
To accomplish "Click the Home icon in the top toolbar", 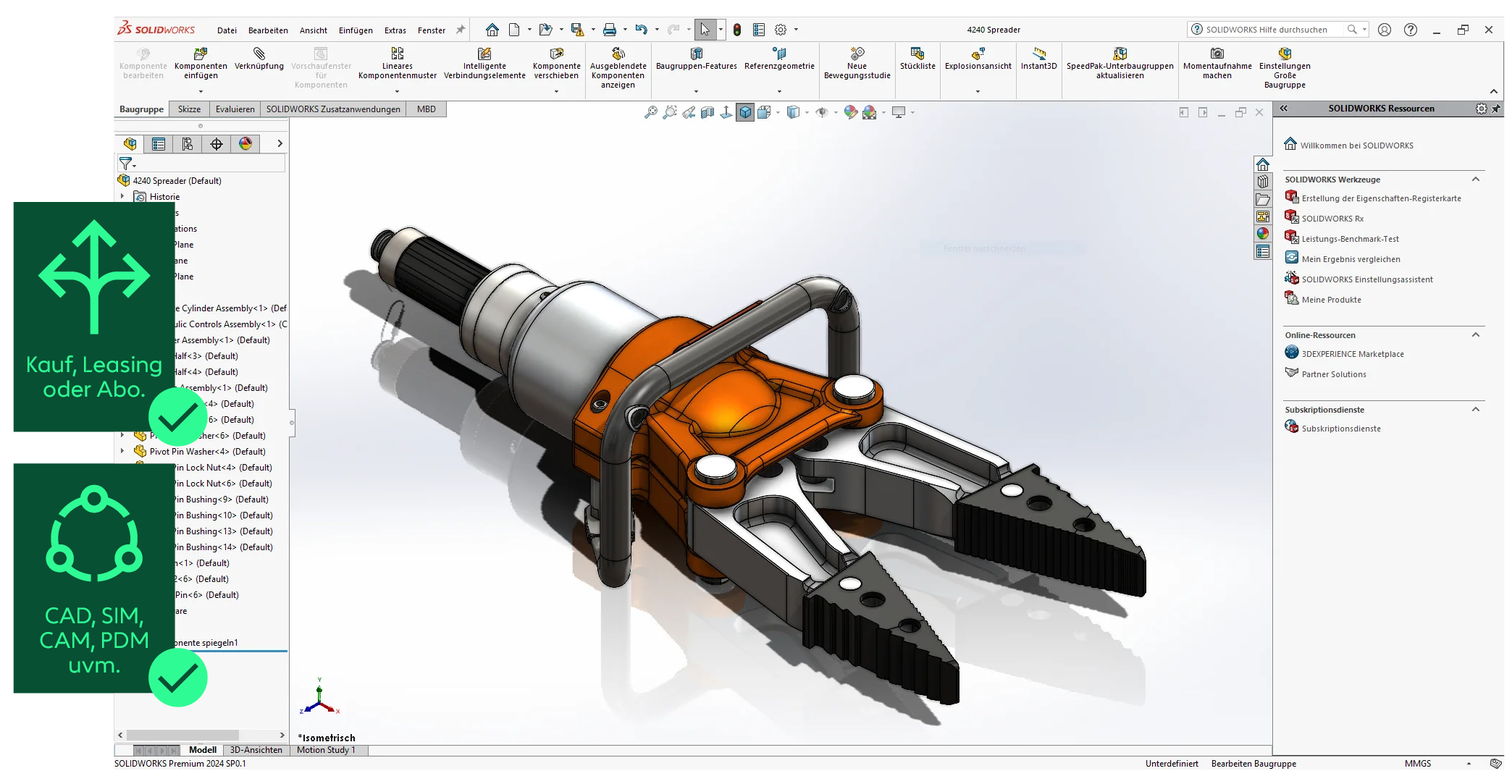I will coord(492,30).
